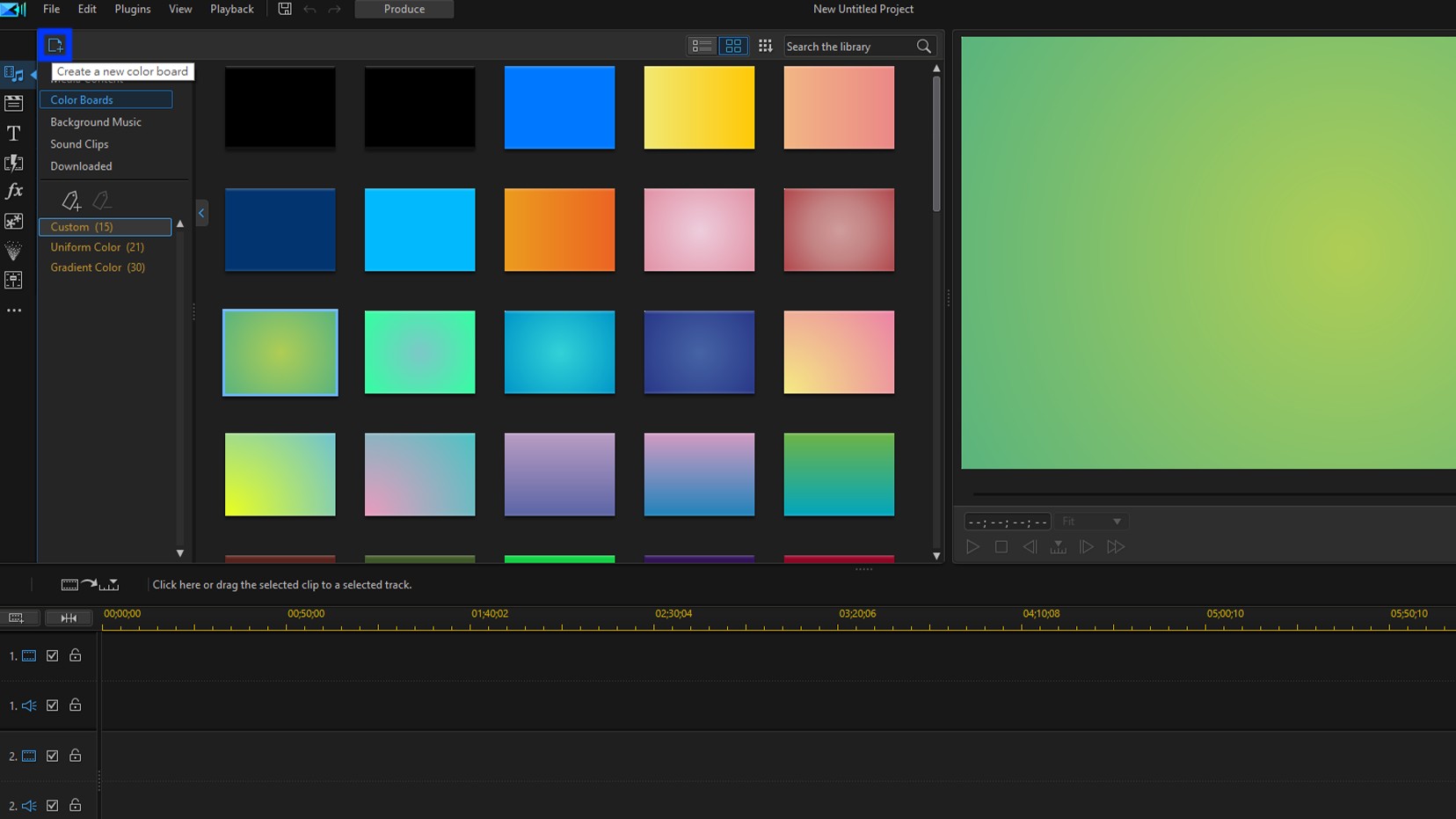
Task: Collapse the library side panel chevron
Action: click(x=201, y=213)
